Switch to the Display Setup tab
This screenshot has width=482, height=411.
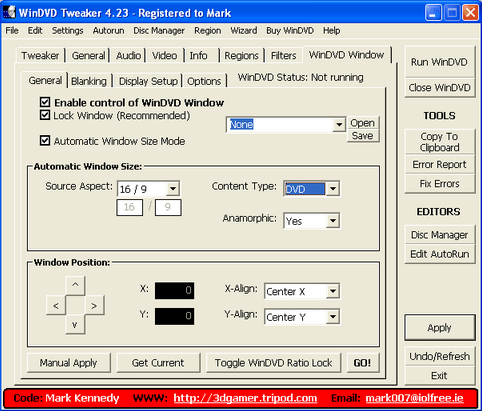148,81
